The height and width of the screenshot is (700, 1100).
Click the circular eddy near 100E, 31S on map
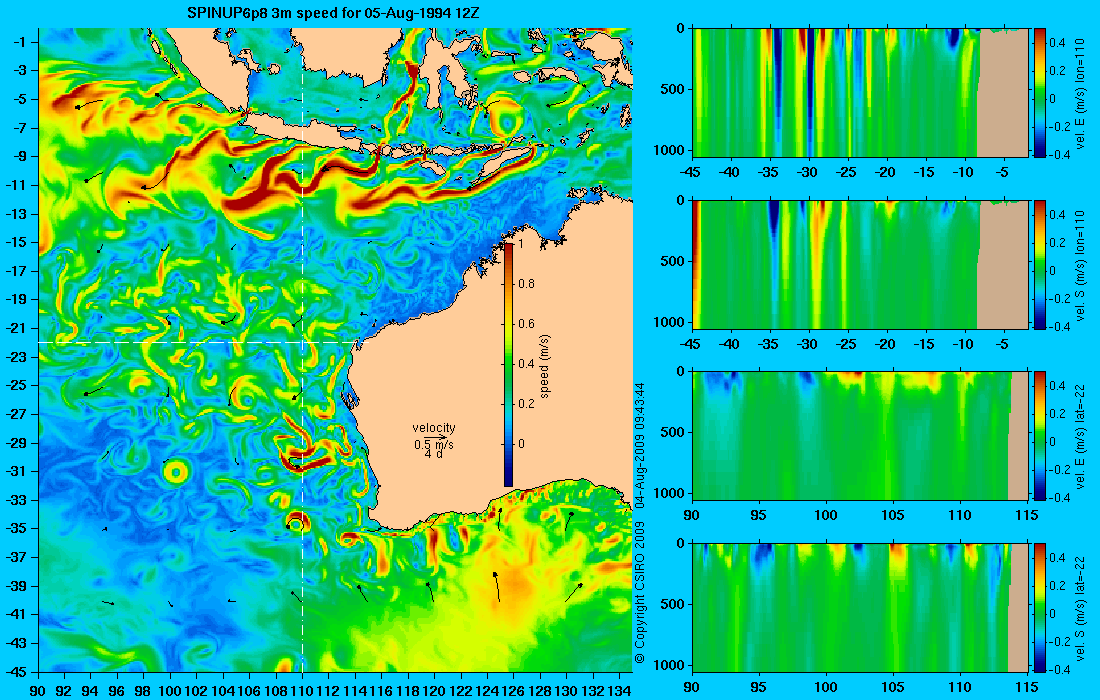tap(174, 471)
